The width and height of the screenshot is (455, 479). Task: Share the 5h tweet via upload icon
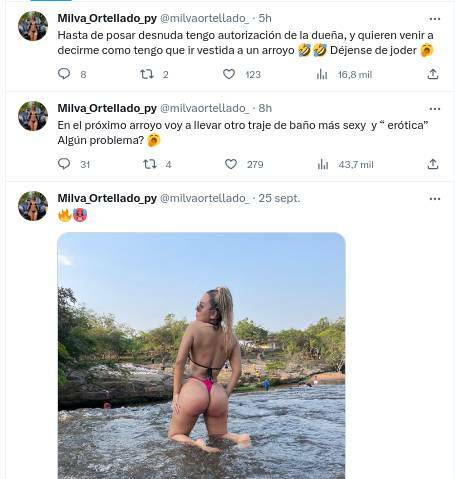pos(433,74)
